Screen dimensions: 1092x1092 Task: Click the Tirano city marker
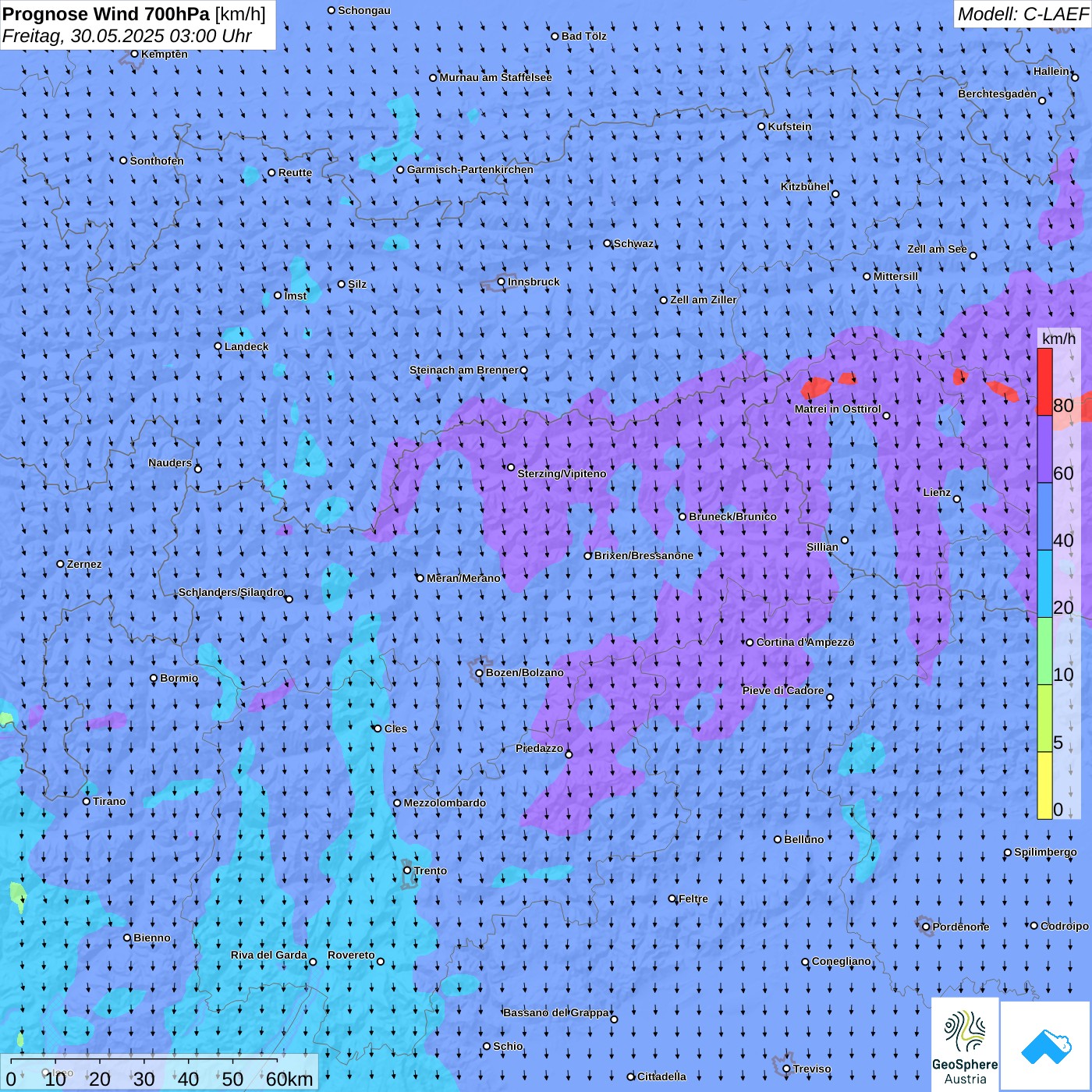[x=87, y=801]
